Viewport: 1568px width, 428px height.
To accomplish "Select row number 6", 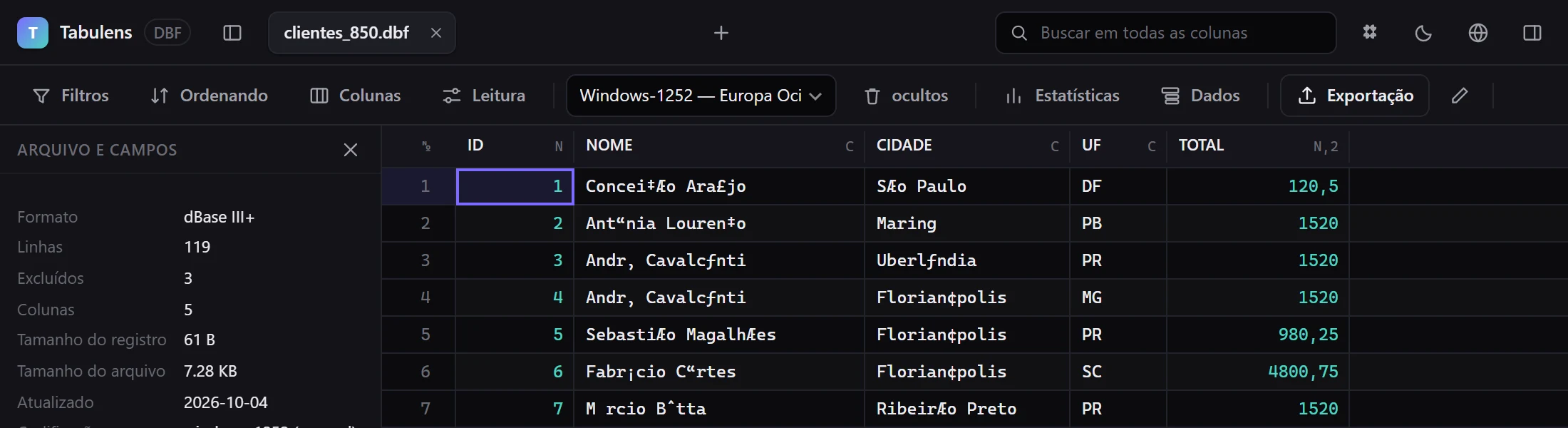I will 419,372.
